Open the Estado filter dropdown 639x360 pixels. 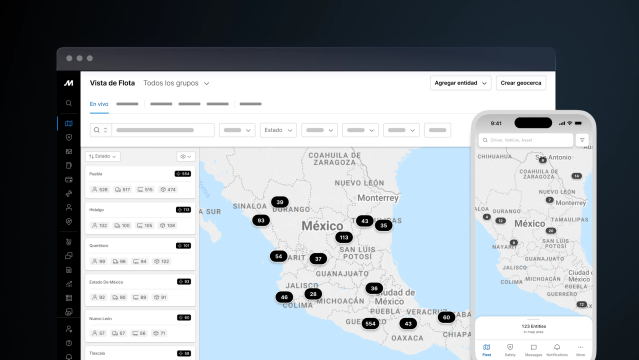click(278, 130)
